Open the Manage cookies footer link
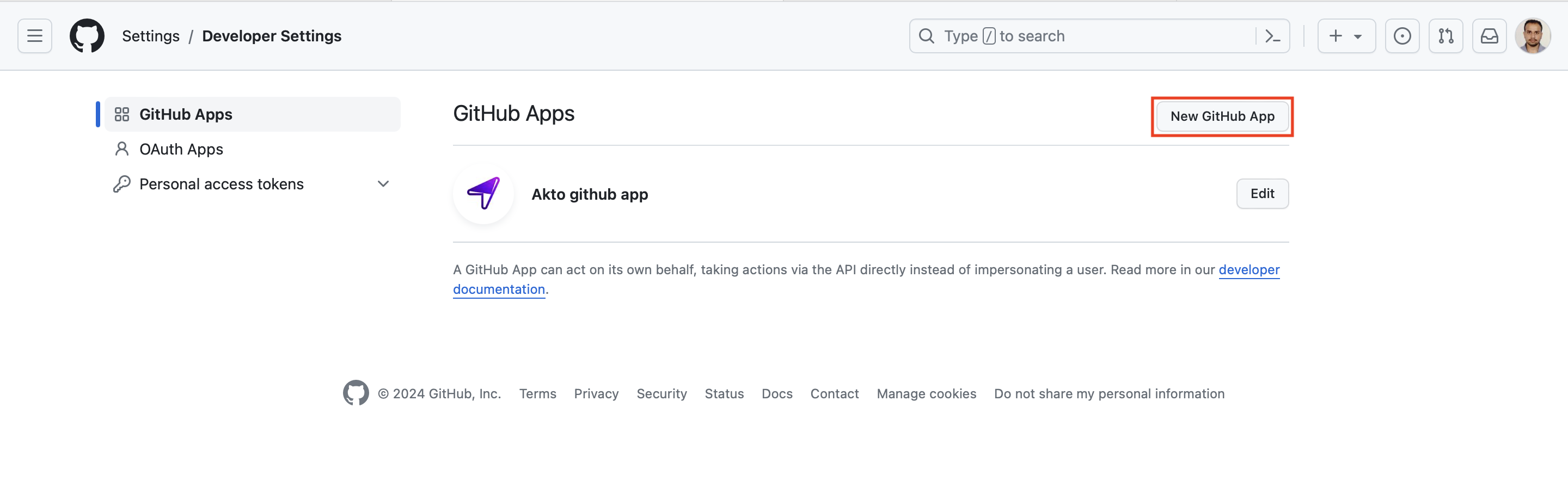Viewport: 1568px width, 481px height. point(926,393)
